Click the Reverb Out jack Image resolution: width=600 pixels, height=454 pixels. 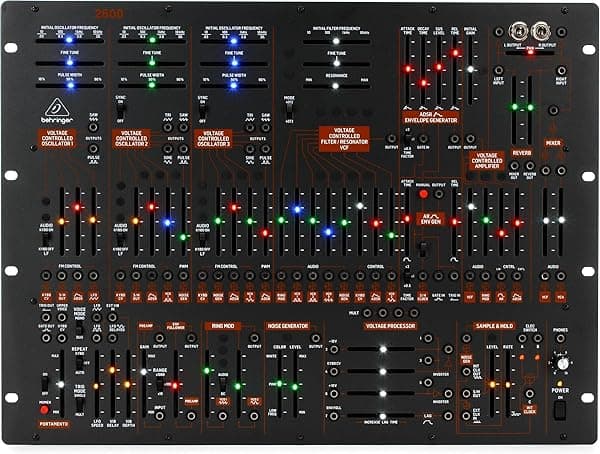tap(530, 166)
